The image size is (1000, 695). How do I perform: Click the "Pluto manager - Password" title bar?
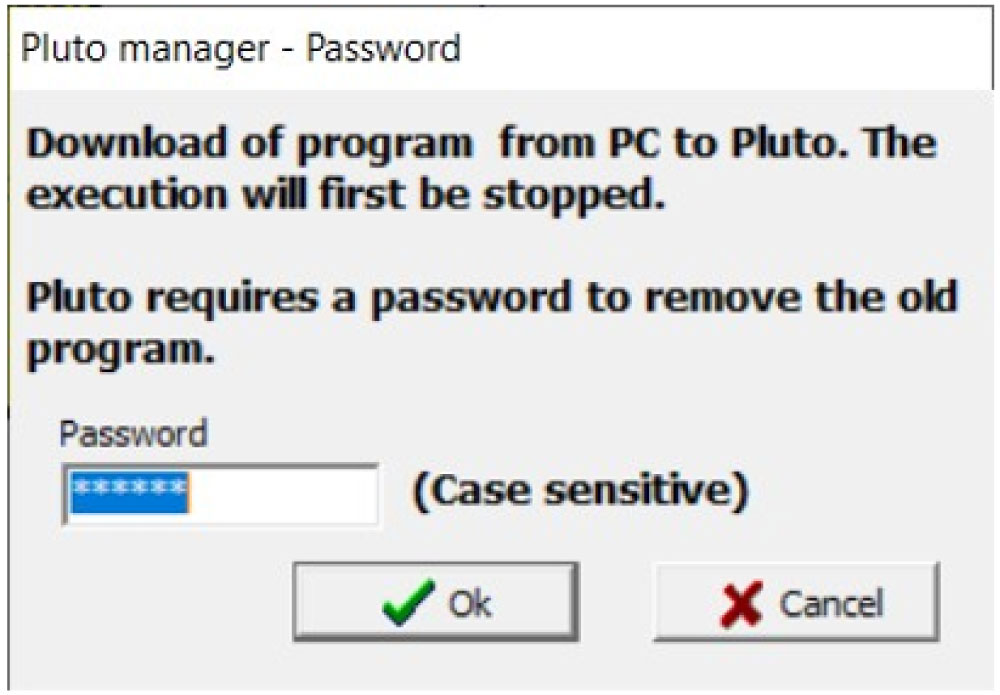[x=500, y=47]
